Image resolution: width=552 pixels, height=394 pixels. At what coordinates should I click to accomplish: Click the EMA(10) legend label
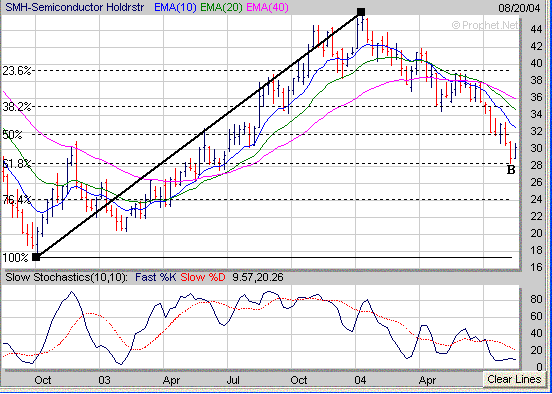coord(175,7)
